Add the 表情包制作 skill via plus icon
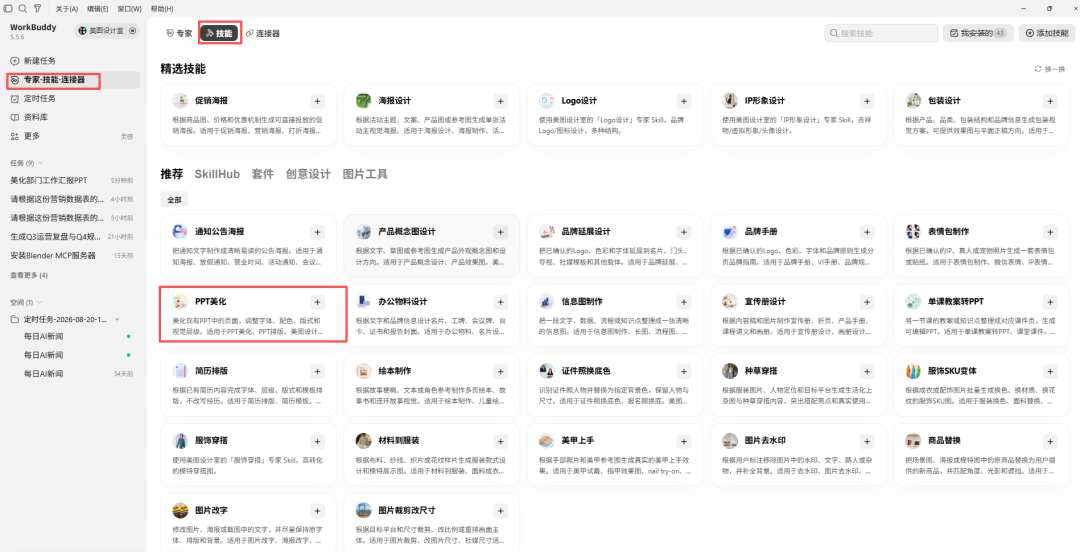The height and width of the screenshot is (552, 1080). tap(1050, 232)
